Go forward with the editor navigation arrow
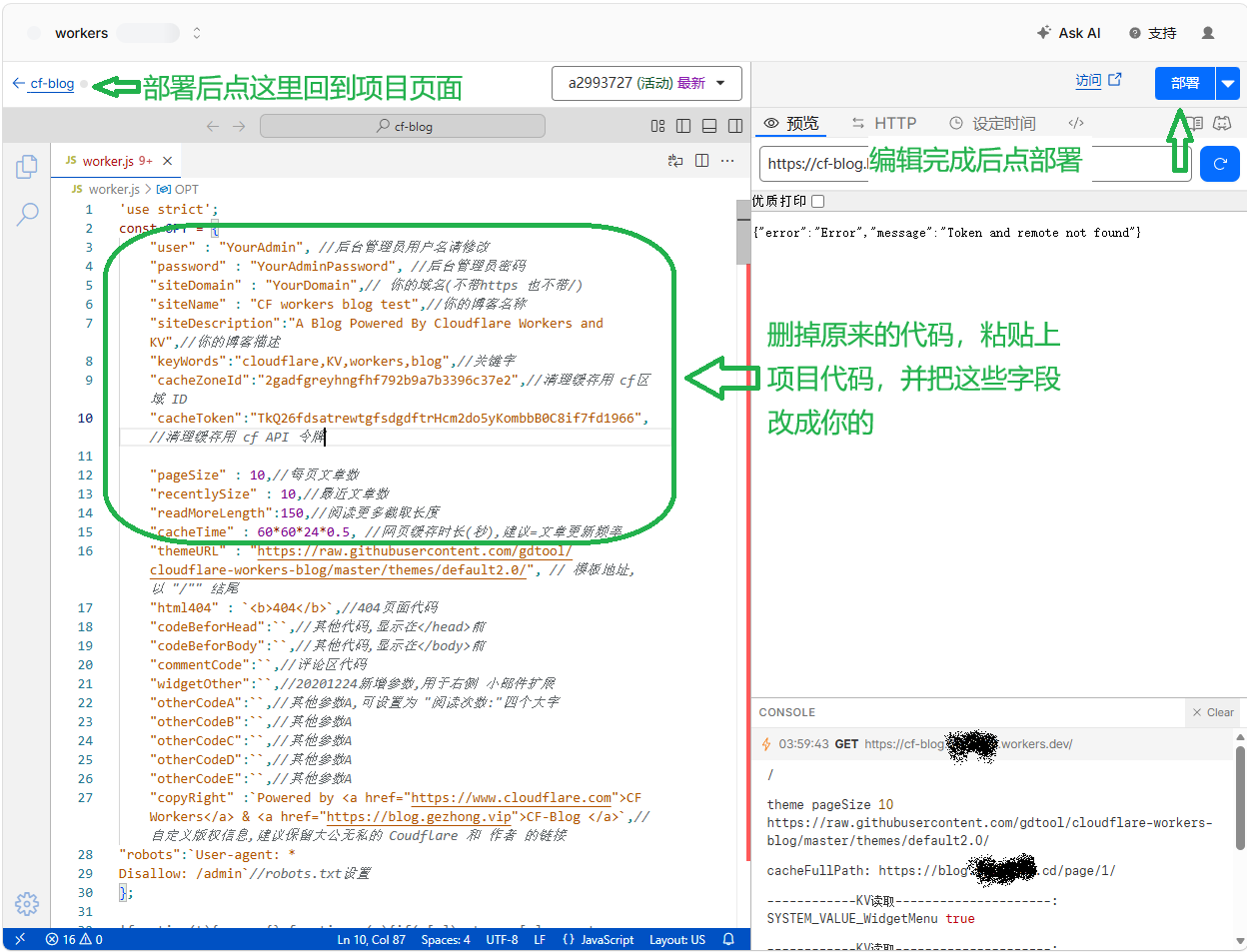 [239, 126]
